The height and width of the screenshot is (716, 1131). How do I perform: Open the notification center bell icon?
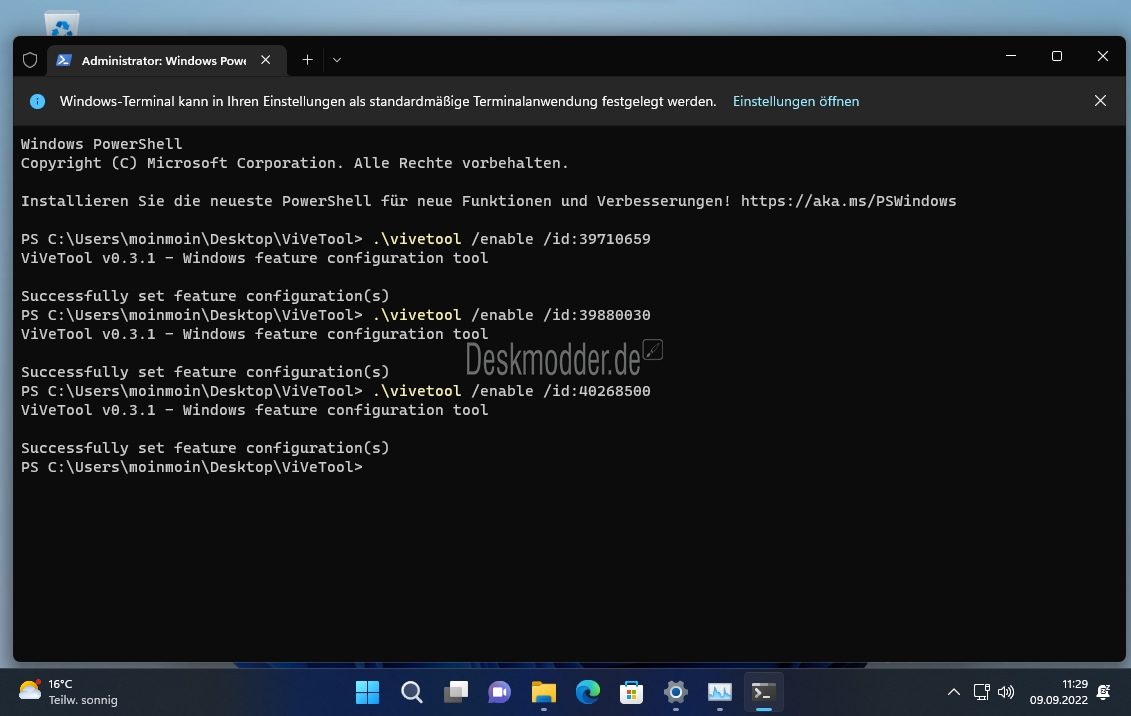1104,692
